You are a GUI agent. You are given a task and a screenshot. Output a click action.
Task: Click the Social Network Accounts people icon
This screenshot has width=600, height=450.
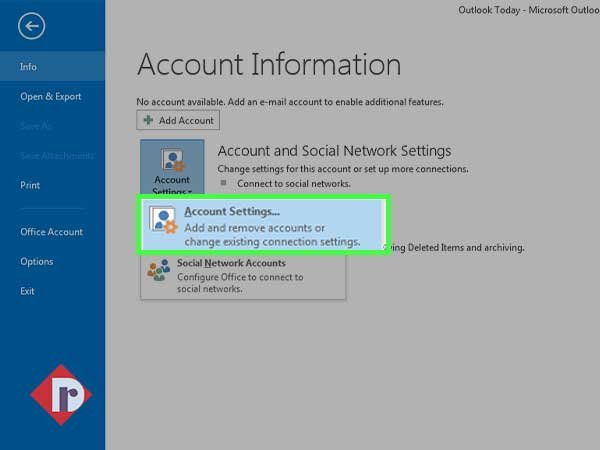[158, 270]
